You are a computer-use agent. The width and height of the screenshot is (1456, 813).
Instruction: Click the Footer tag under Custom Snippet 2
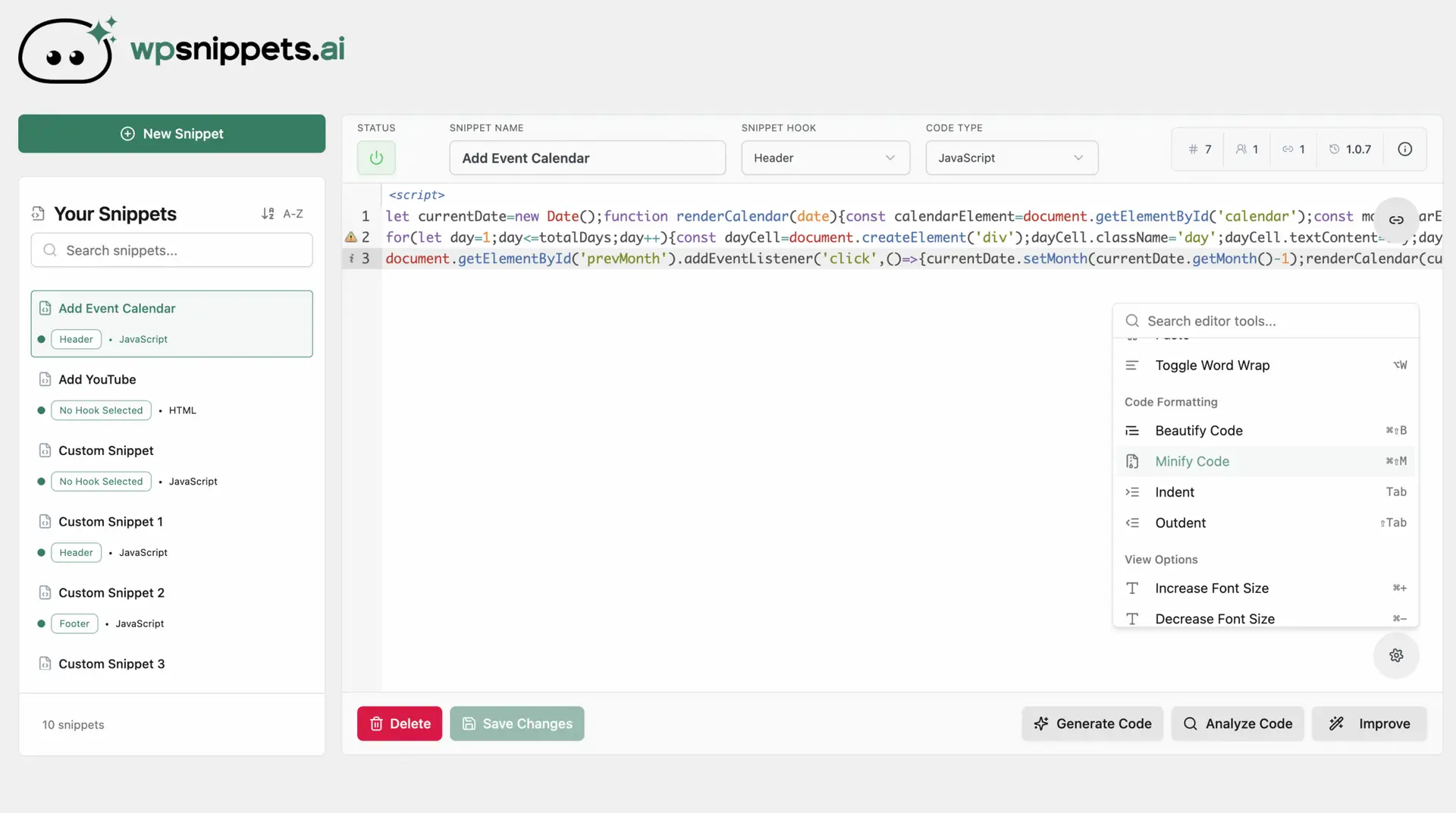(x=74, y=623)
